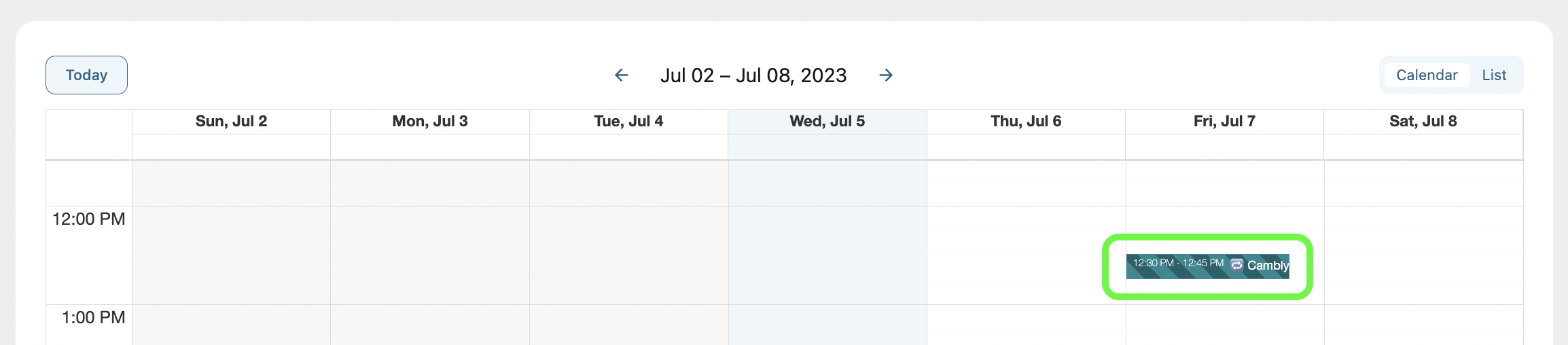This screenshot has height=345, width=1568.
Task: Select the Mon, Jul 3 column header
Action: [x=430, y=122]
